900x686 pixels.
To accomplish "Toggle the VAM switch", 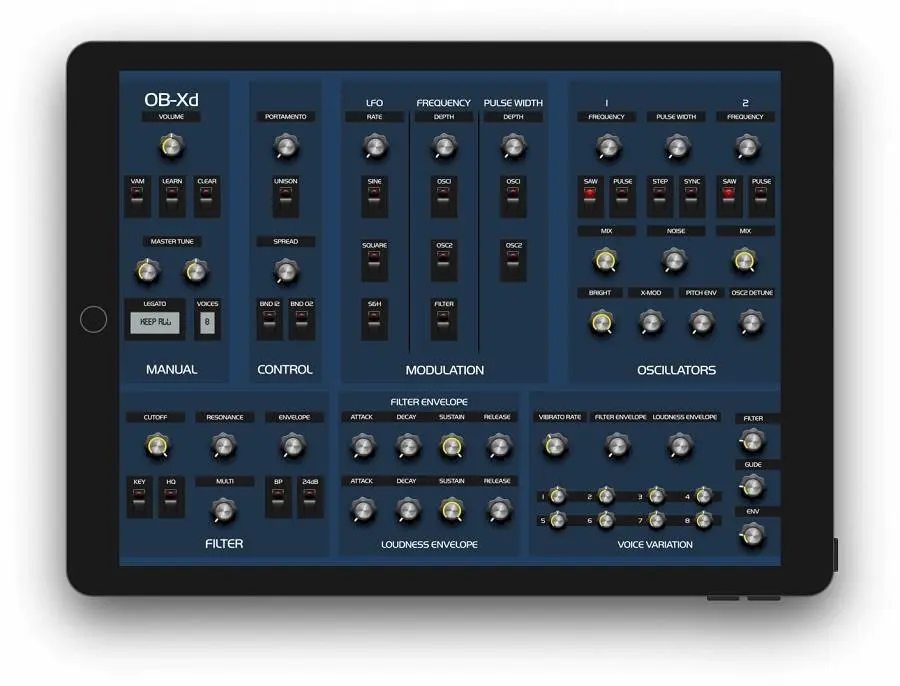I will [137, 197].
